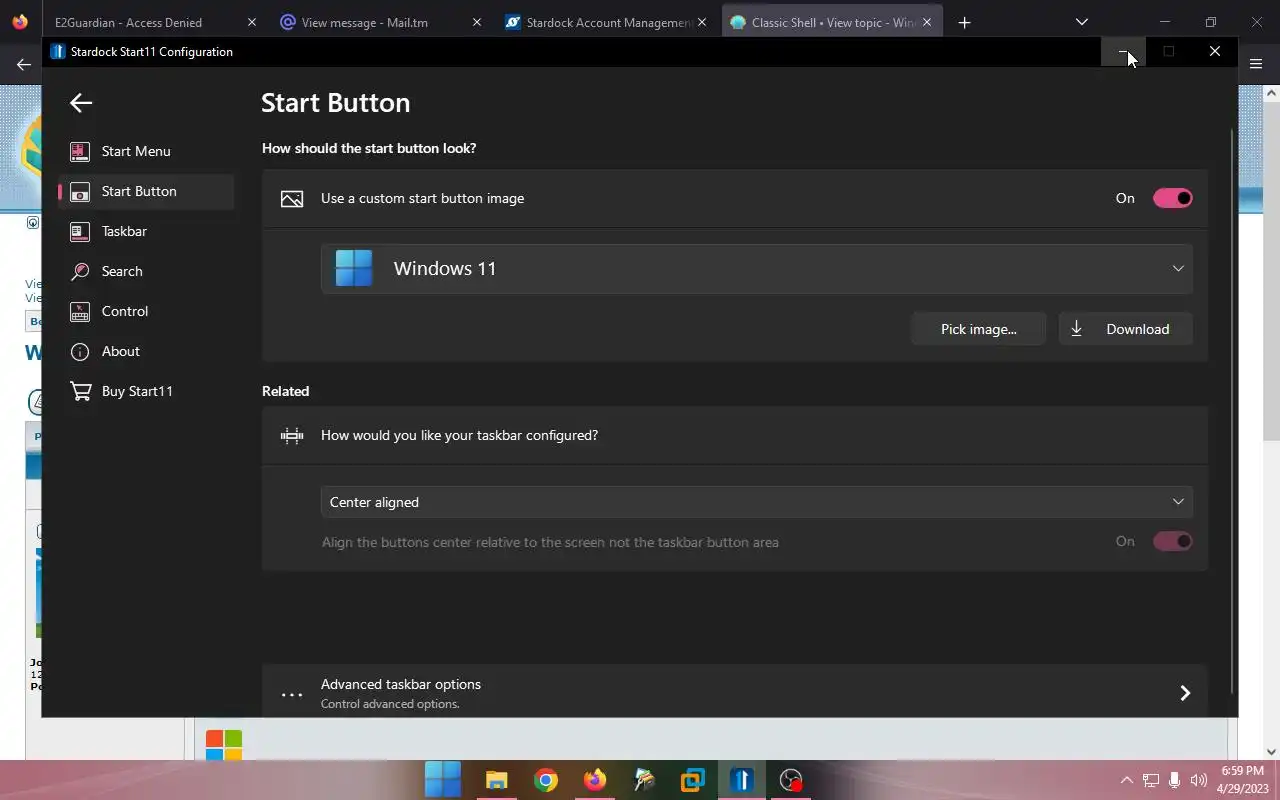Viewport: 1280px width, 800px height.
Task: Open the Search settings page
Action: [x=146, y=271]
